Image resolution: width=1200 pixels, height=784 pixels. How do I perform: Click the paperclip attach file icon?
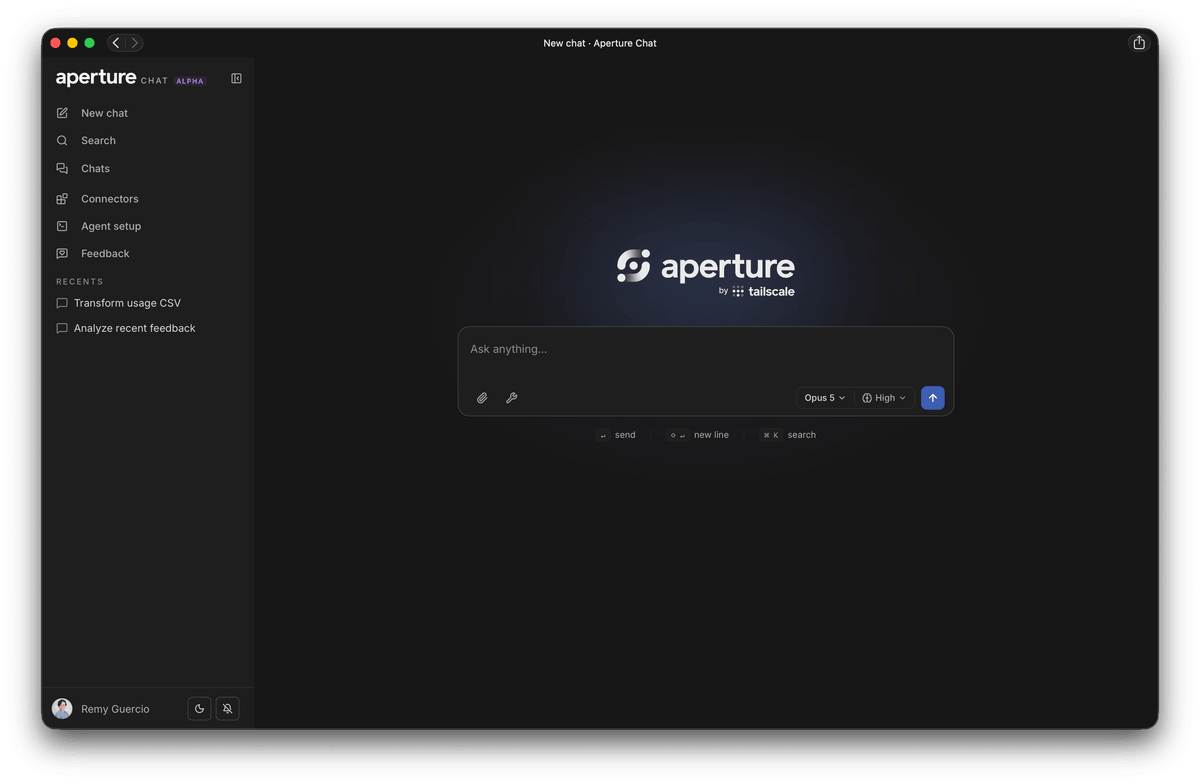click(x=482, y=398)
